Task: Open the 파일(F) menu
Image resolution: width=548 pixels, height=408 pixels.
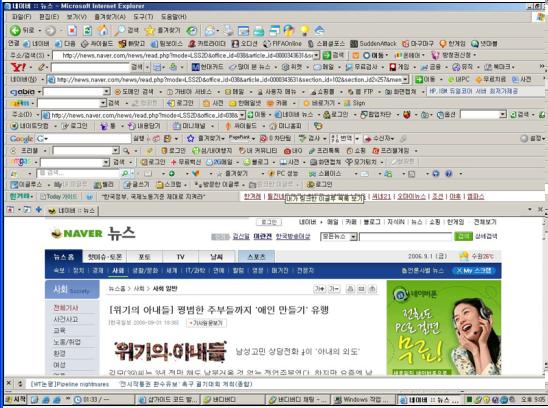Action: 22,17
